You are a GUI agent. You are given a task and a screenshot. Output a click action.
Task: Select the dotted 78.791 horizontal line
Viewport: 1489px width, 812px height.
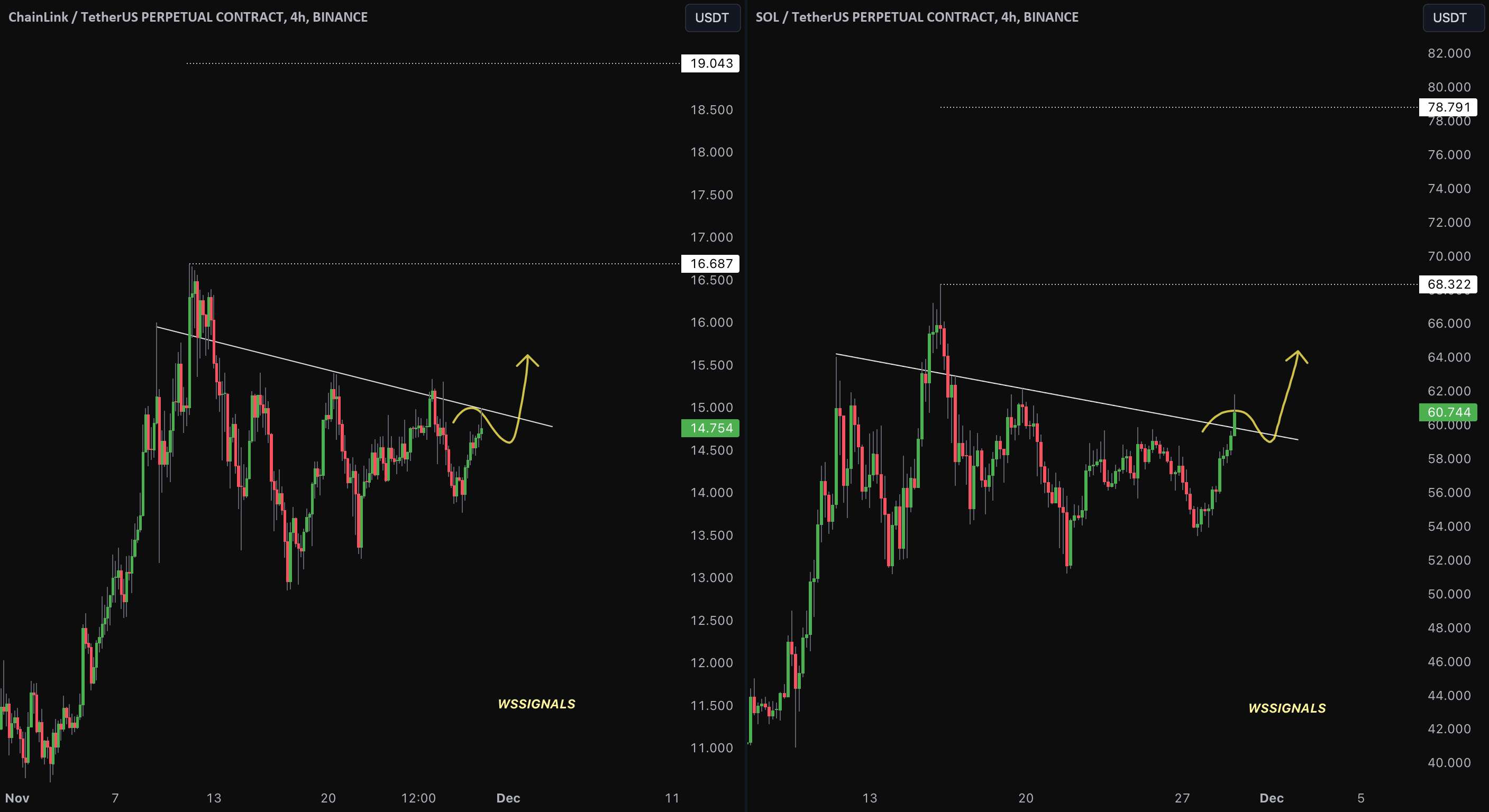[1179, 107]
